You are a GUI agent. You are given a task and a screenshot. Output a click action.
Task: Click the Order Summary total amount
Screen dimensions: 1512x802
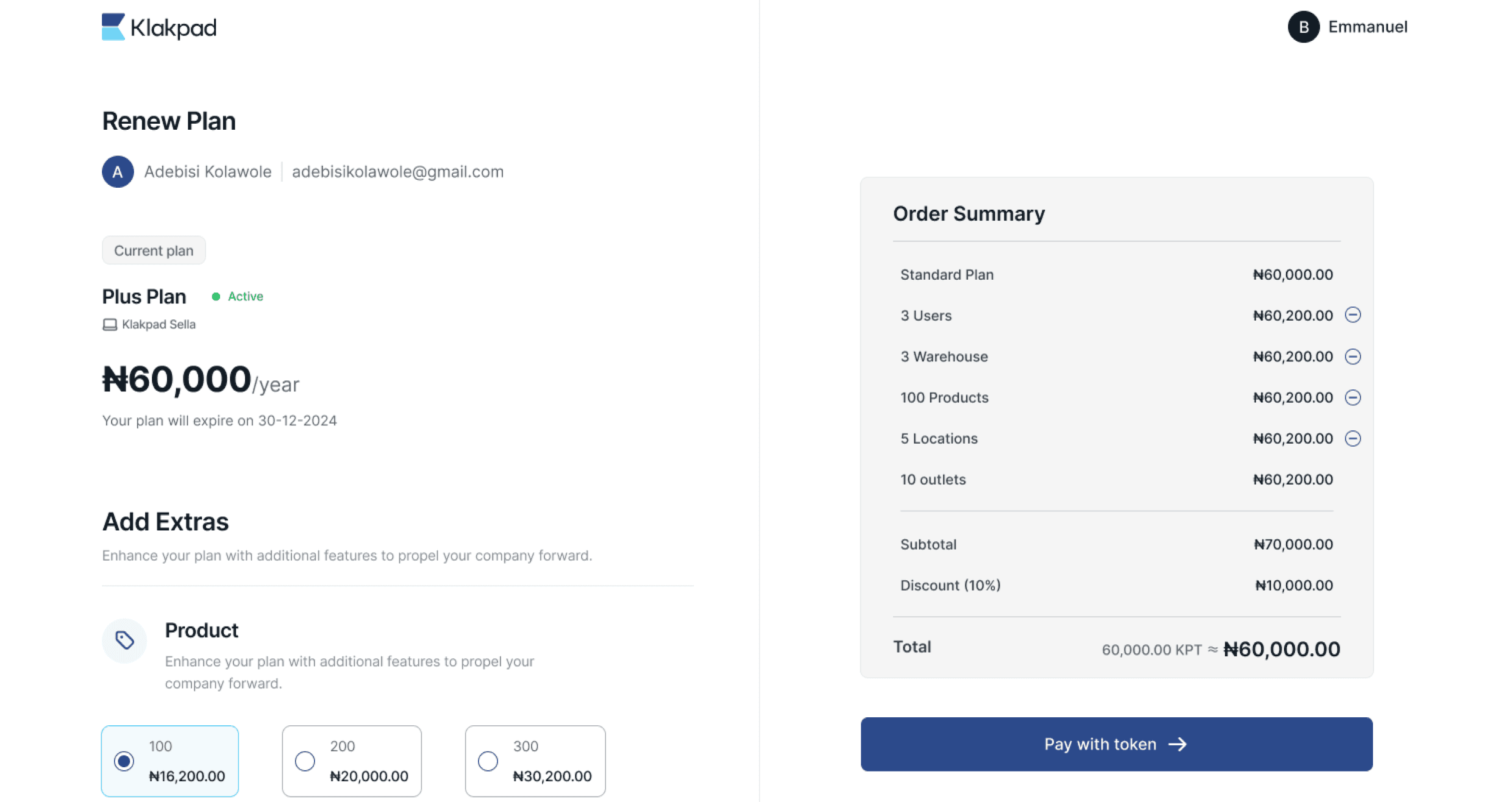(1281, 649)
